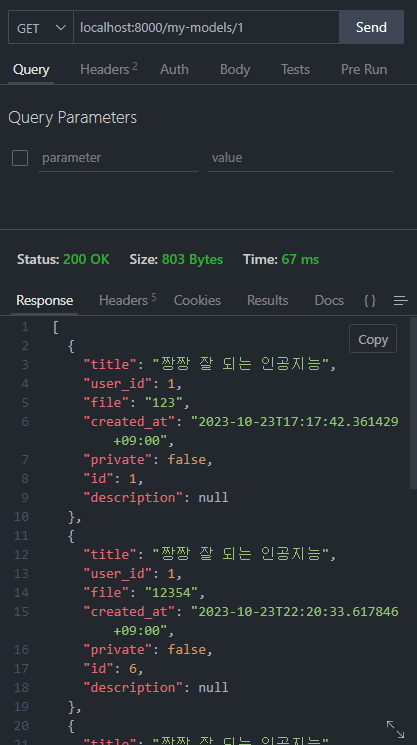Click the parameter name field
417x745 pixels.
pyautogui.click(x=118, y=158)
